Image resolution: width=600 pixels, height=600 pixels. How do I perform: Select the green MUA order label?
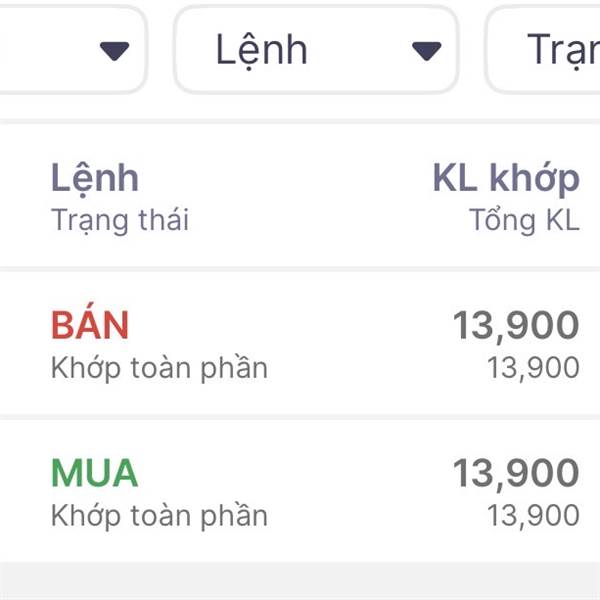click(94, 473)
